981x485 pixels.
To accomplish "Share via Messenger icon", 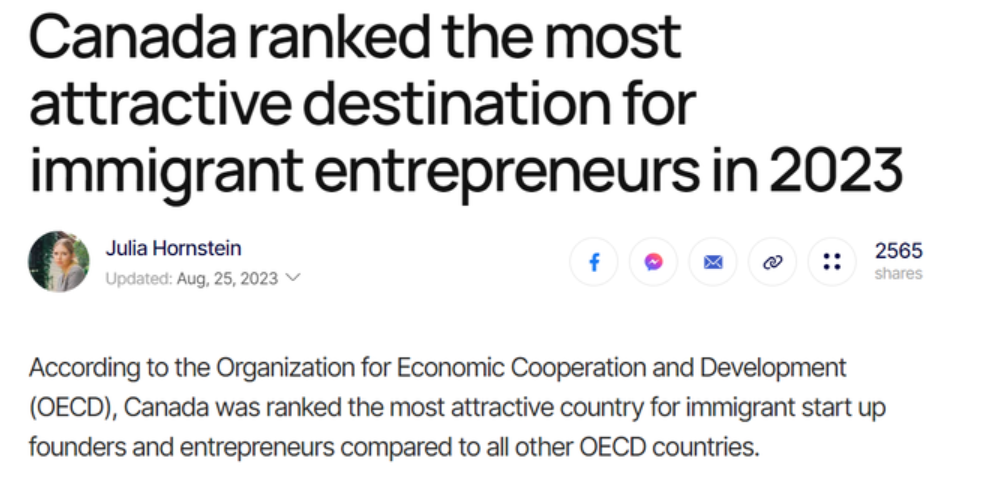I will tap(653, 262).
